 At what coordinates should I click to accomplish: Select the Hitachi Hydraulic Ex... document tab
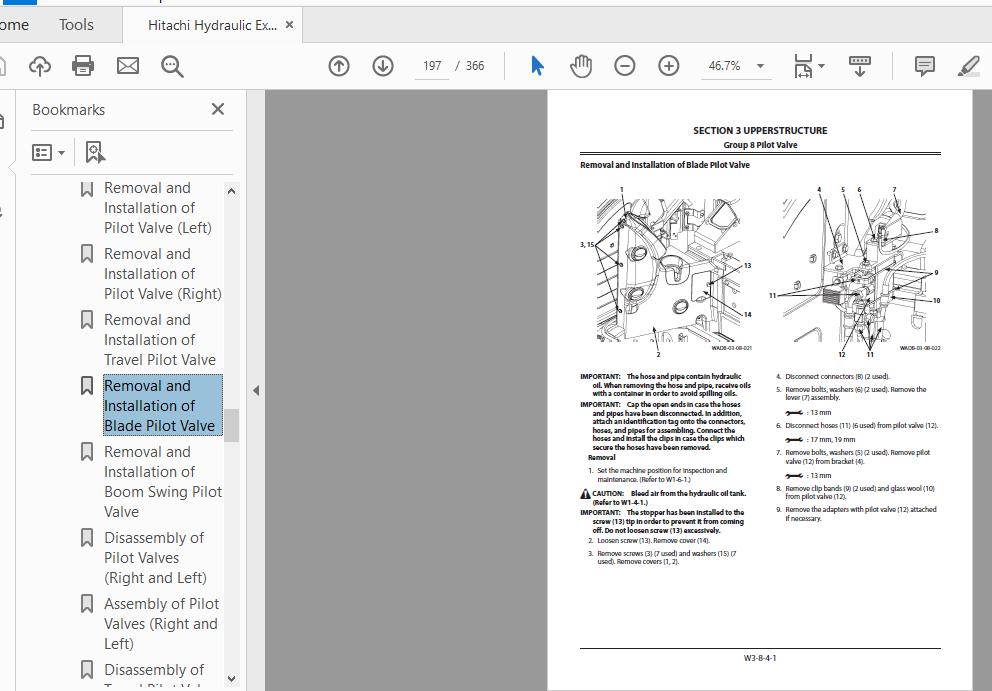212,25
